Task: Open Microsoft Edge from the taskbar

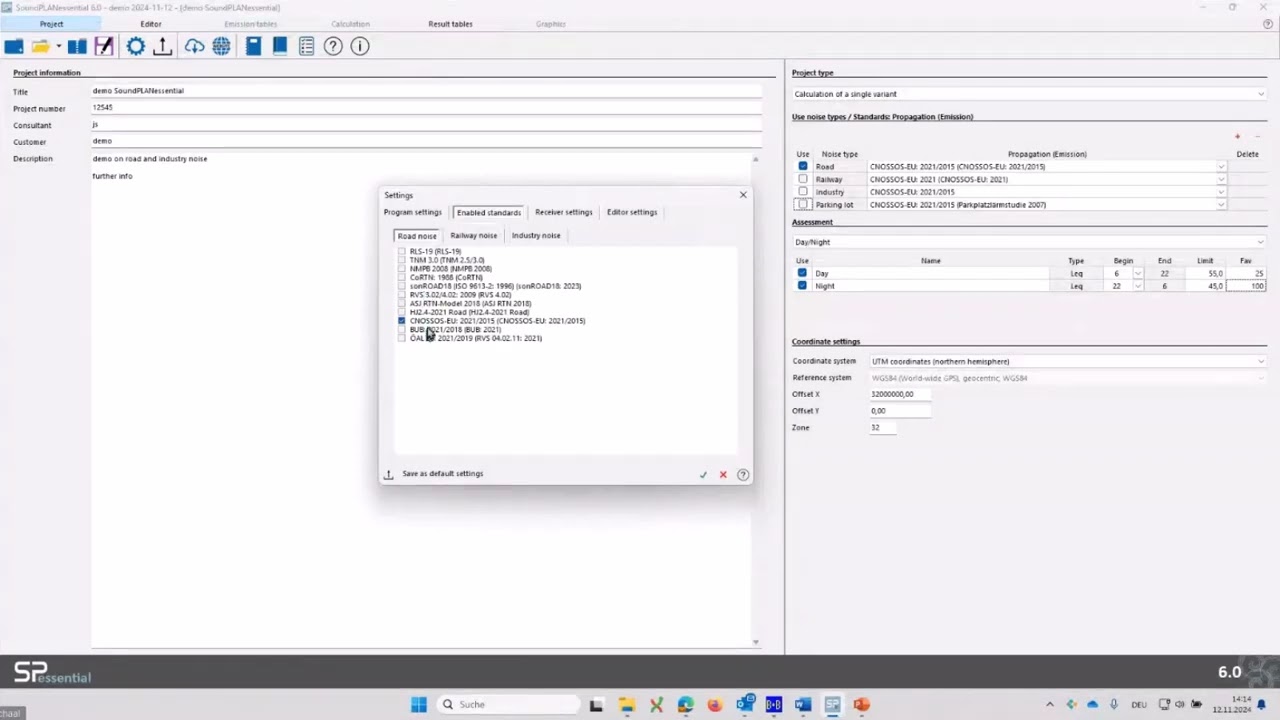Action: coord(685,705)
